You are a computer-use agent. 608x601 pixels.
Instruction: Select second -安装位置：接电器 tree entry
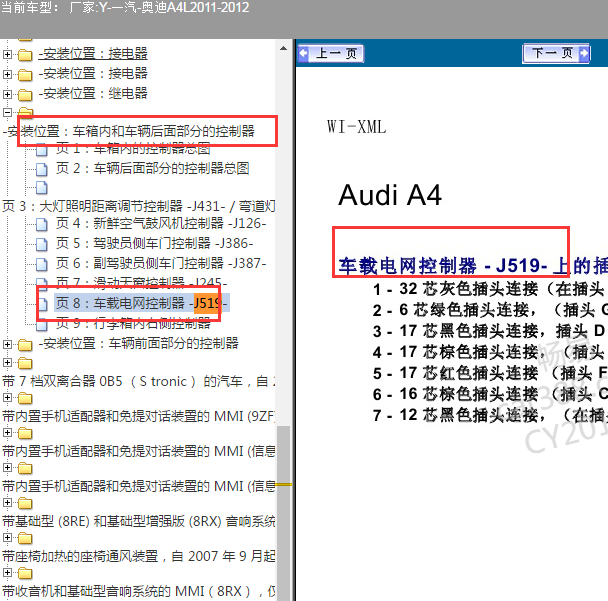pyautogui.click(x=93, y=73)
